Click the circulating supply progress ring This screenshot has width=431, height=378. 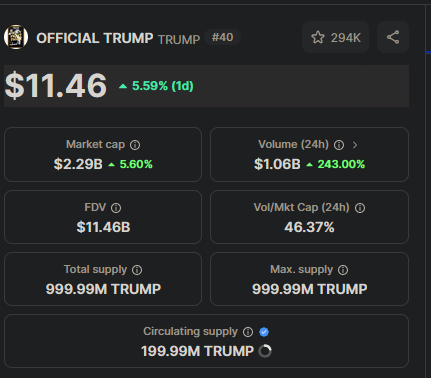point(265,351)
